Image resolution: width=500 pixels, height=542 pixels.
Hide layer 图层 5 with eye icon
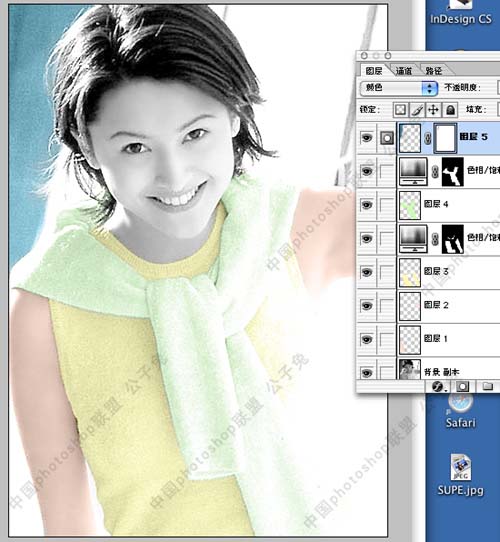point(367,138)
